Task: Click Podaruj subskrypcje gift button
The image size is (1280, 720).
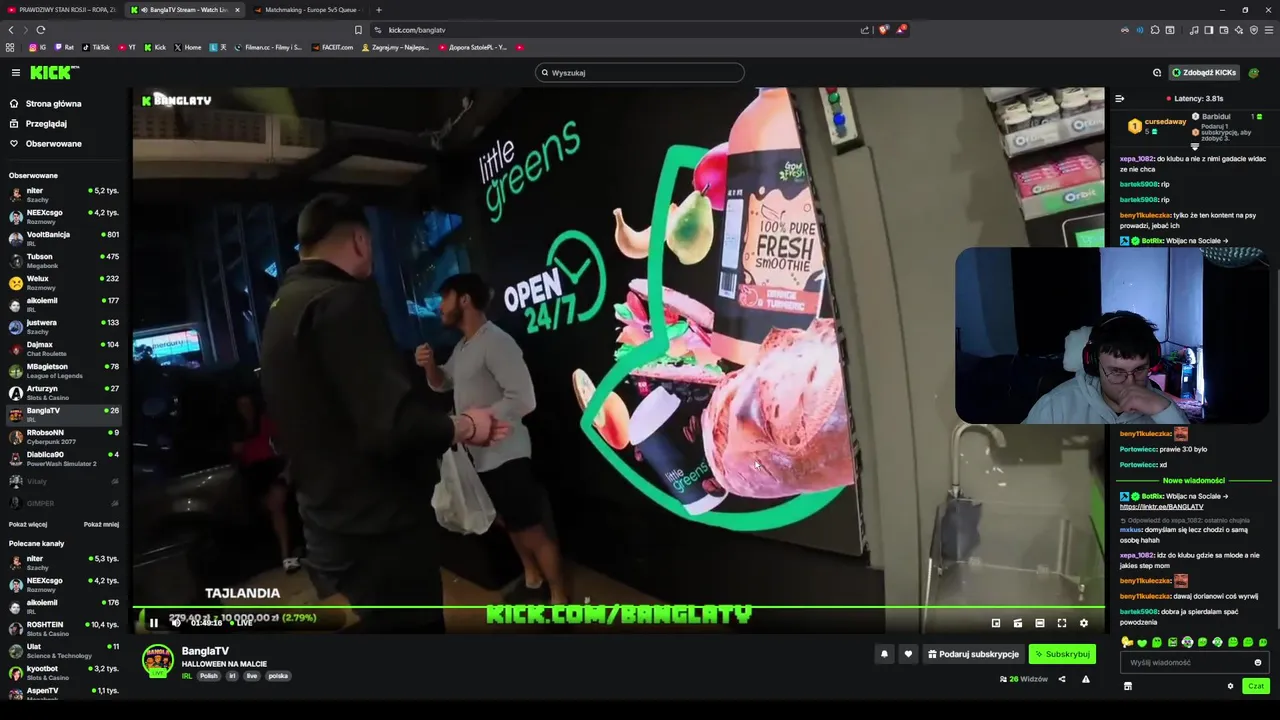Action: [974, 654]
